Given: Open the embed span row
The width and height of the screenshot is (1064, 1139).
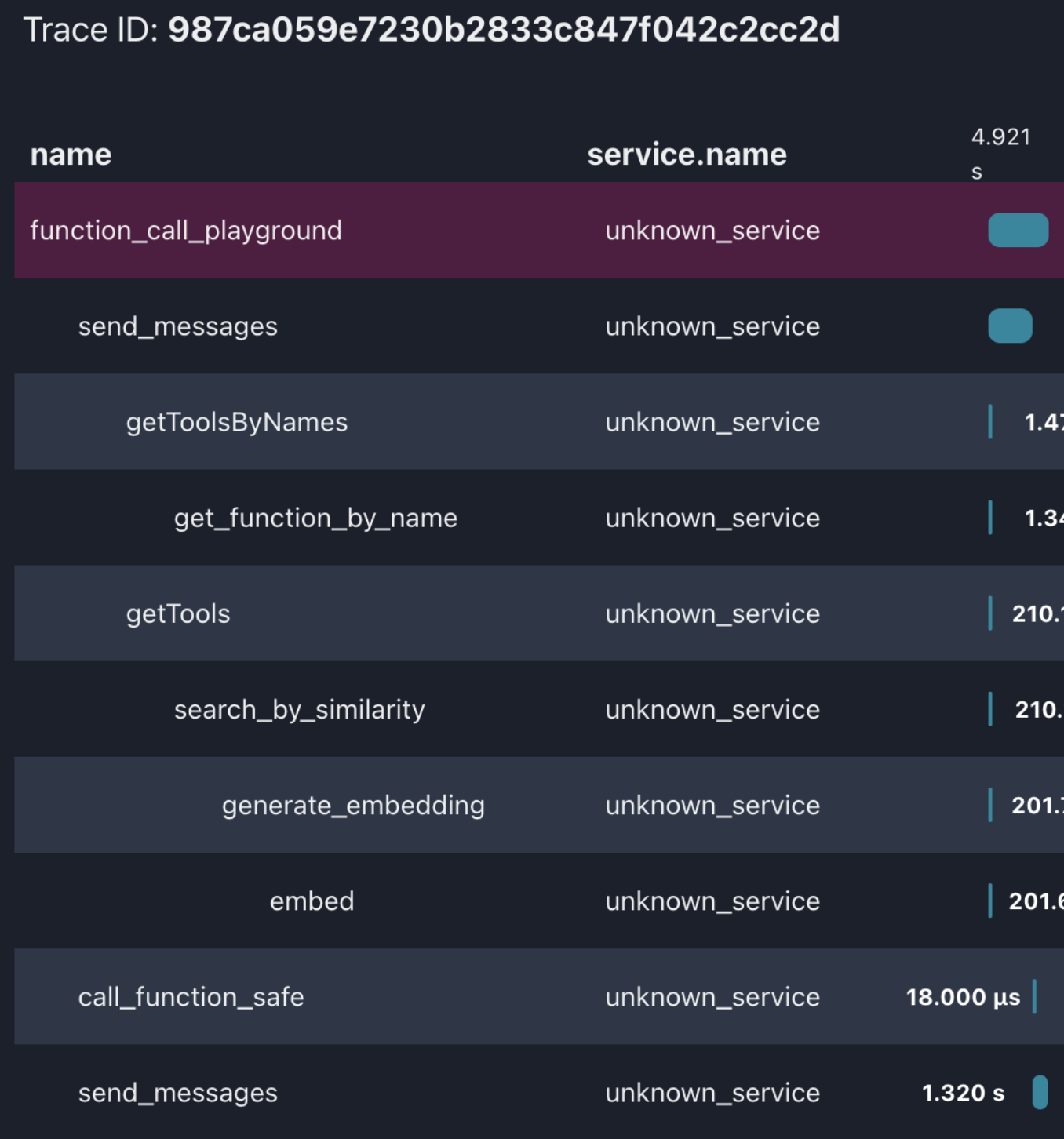Looking at the screenshot, I should click(539, 901).
